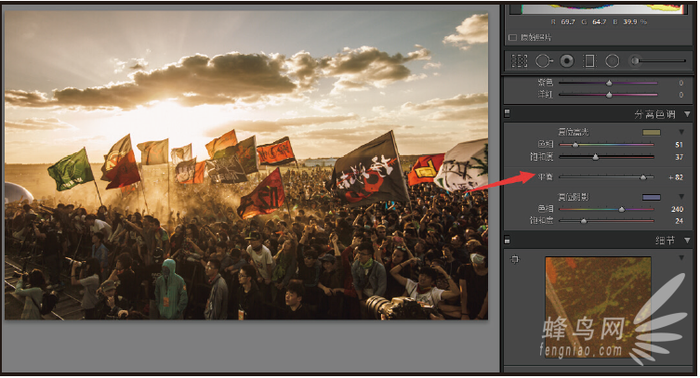
Task: Select the Radial Filter tool
Action: (612, 61)
